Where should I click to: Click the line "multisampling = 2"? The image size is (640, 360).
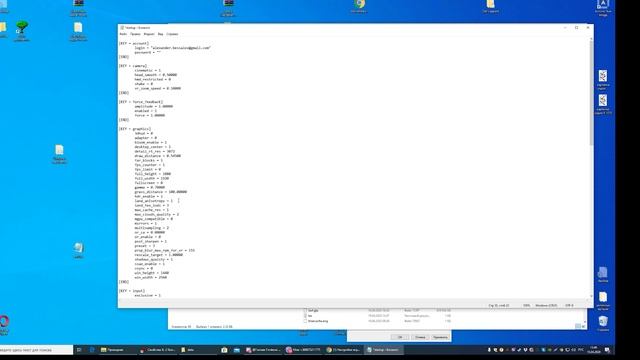click(151, 228)
